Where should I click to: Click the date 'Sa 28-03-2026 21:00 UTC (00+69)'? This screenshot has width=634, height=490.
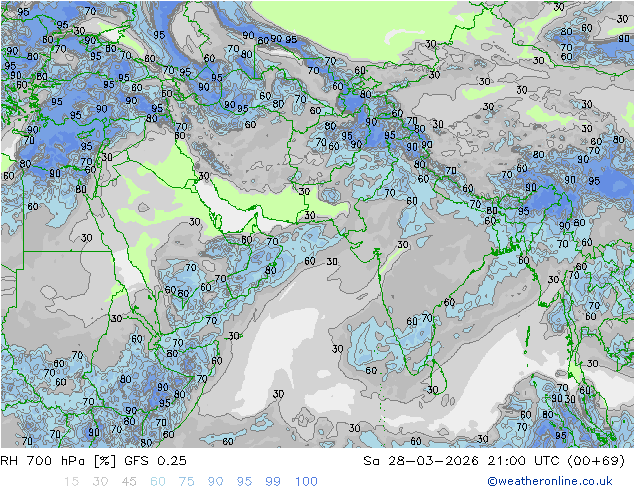point(494,460)
